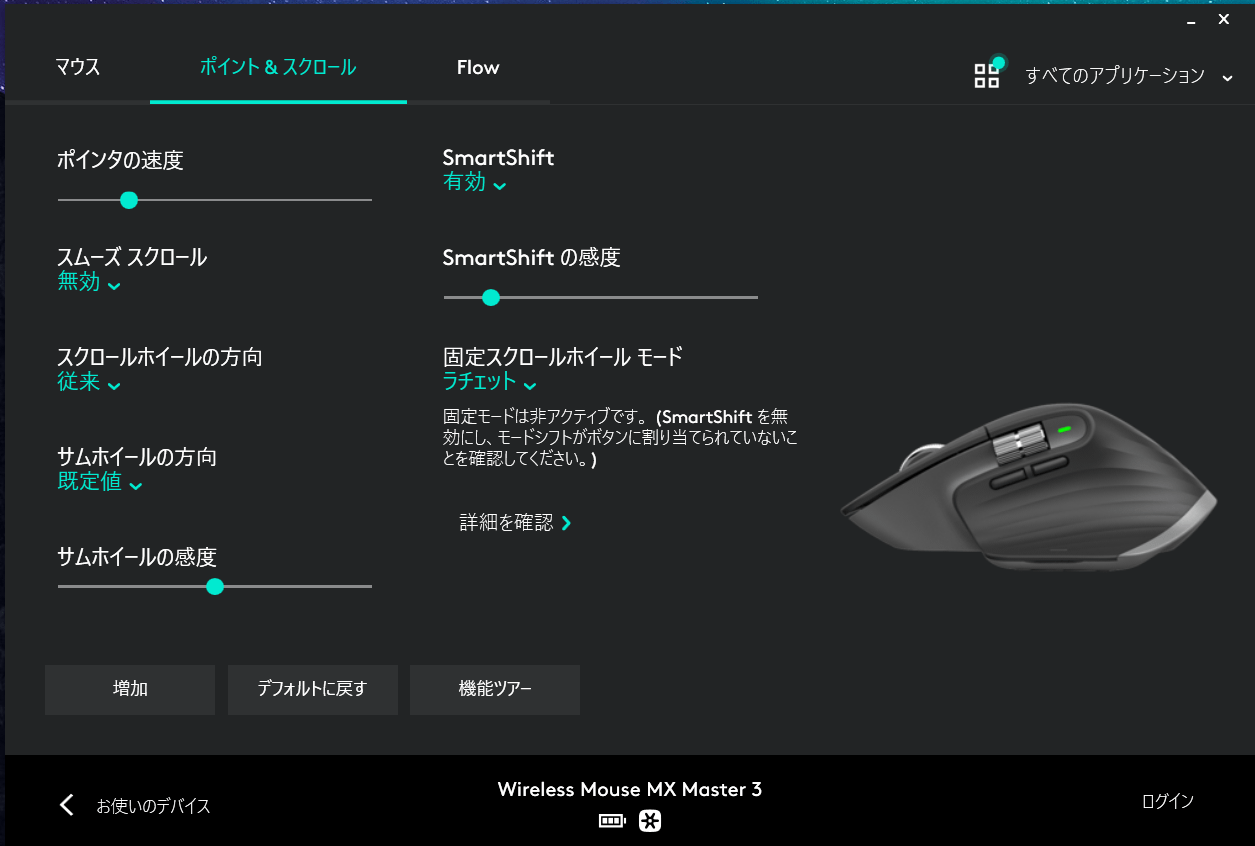Open the サムホイールの方向 既定値 dropdown
Image resolution: width=1255 pixels, height=846 pixels.
click(100, 482)
